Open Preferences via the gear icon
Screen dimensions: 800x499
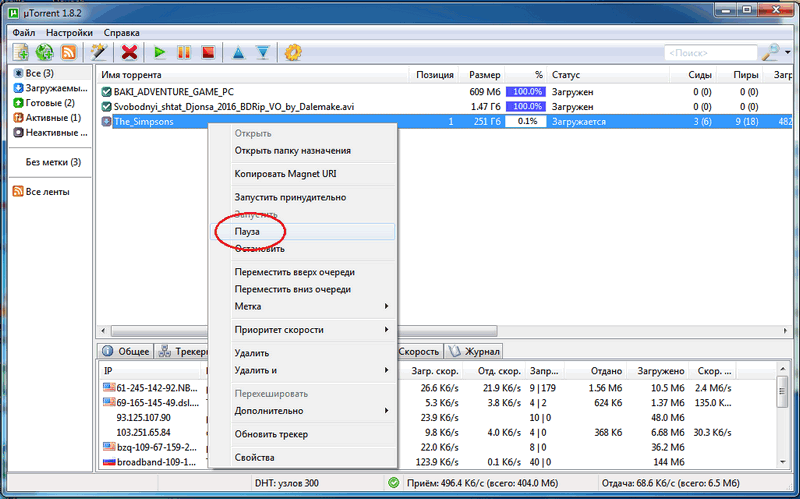pyautogui.click(x=293, y=52)
